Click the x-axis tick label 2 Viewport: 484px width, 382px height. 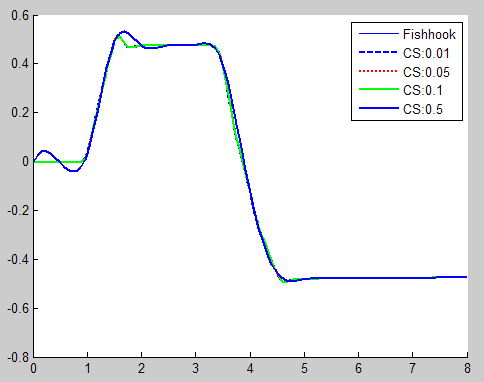point(141,368)
